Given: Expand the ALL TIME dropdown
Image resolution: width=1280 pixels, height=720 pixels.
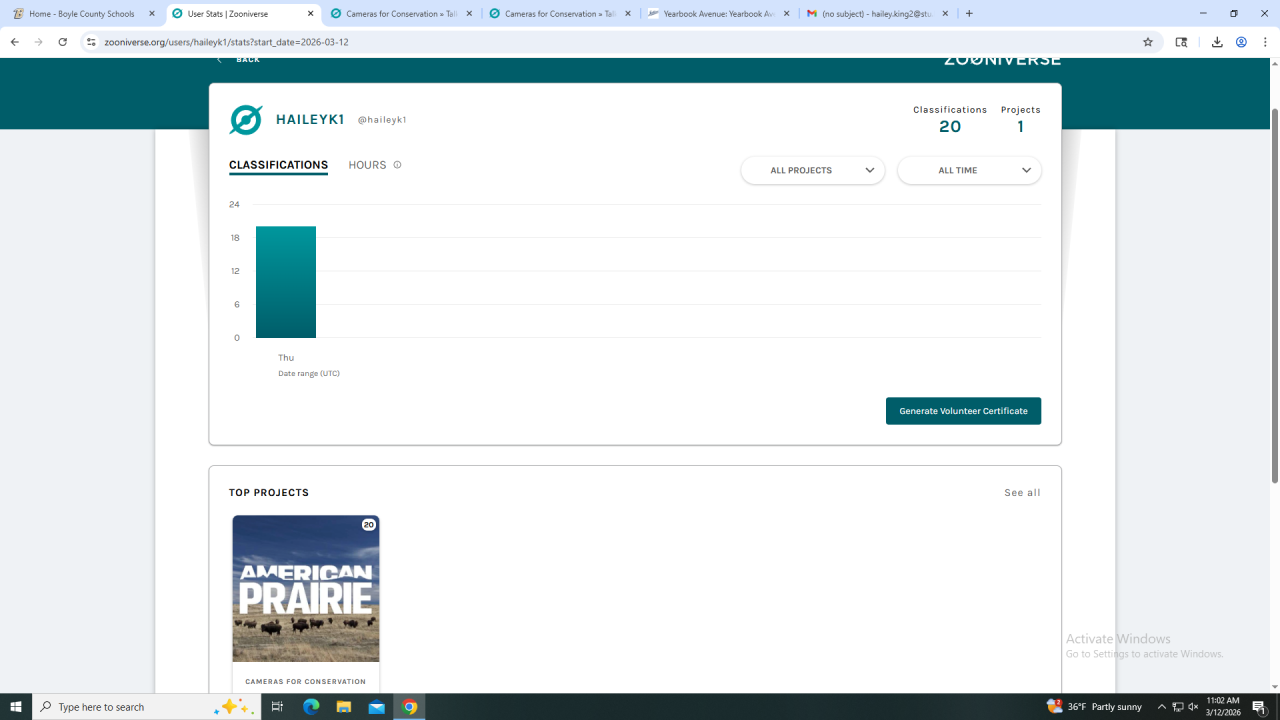Looking at the screenshot, I should tap(969, 170).
